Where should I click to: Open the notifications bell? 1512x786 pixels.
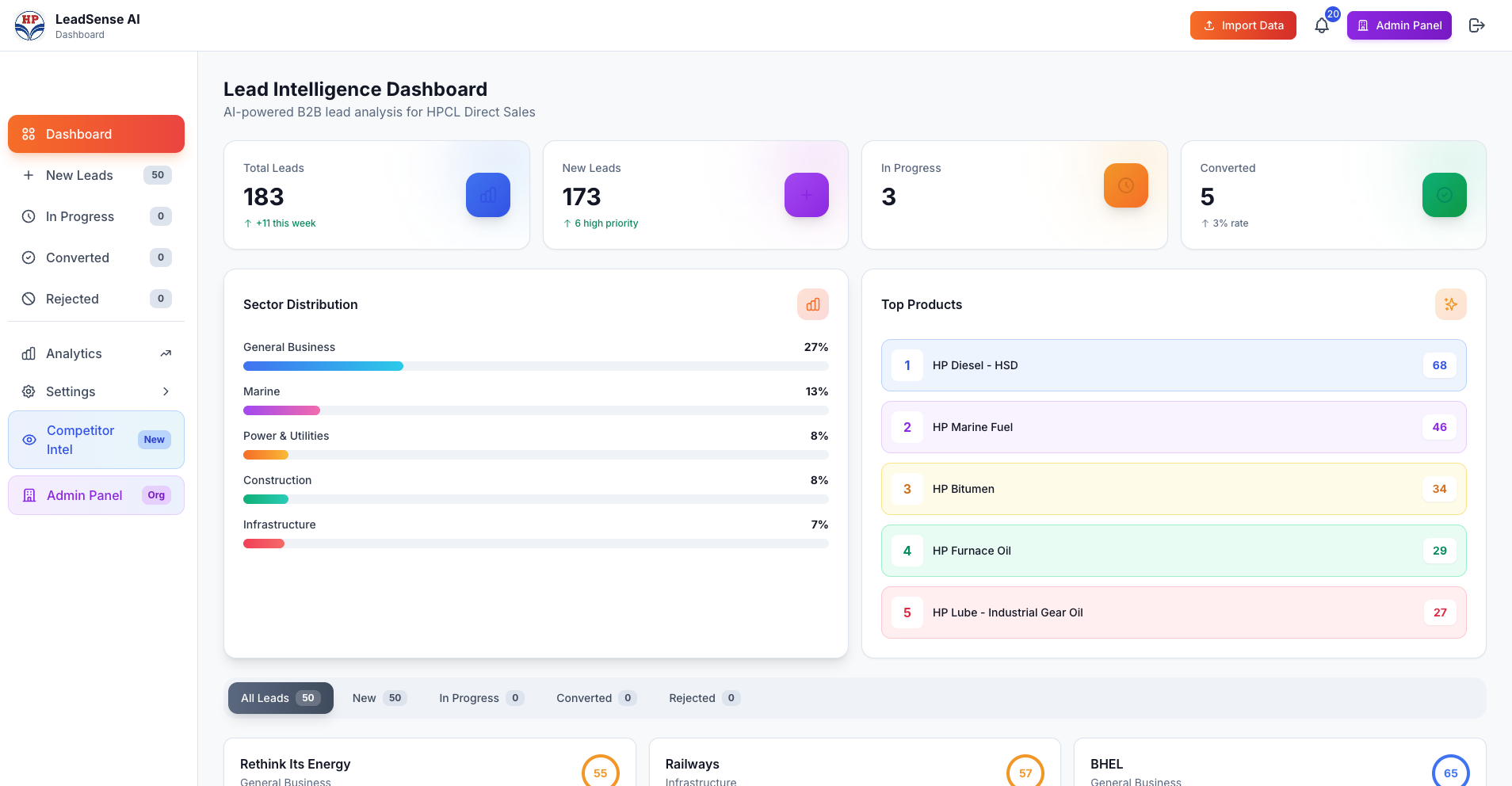(1322, 25)
